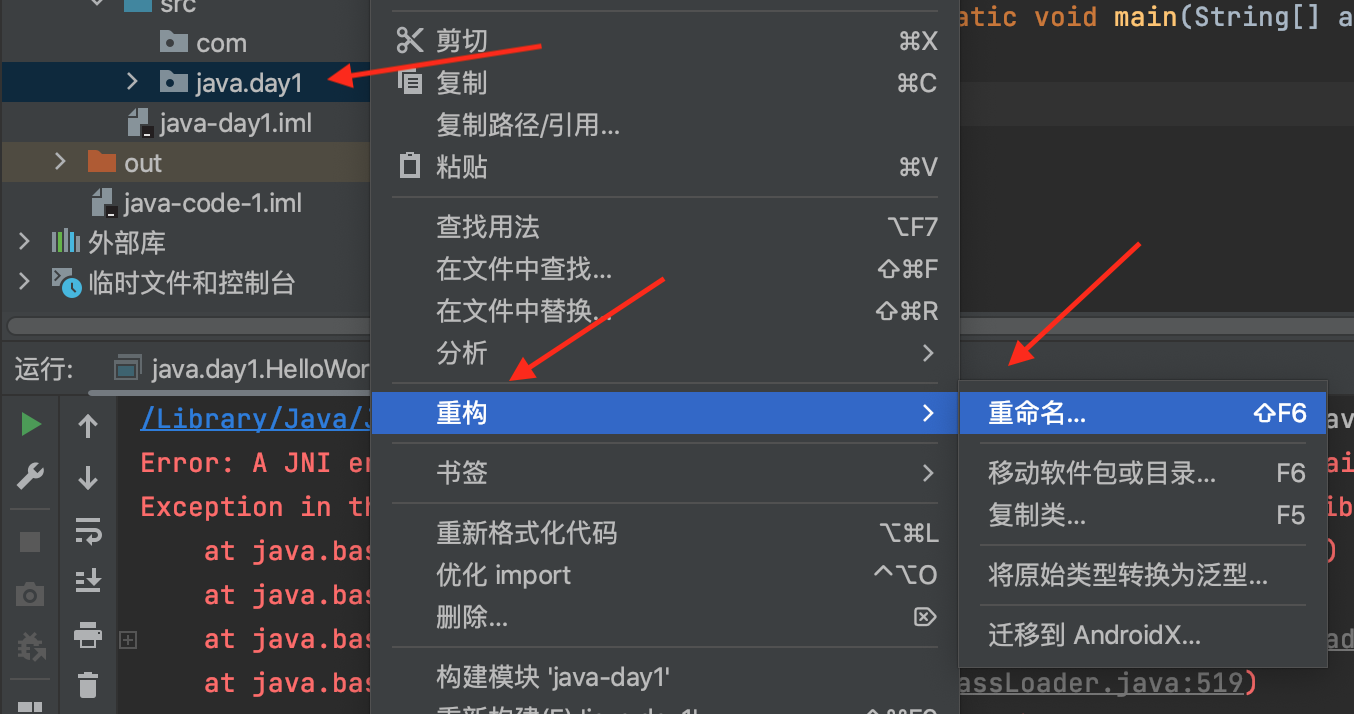The image size is (1354, 714).
Task: Open the /Library/Java link in console
Action: [x=256, y=418]
